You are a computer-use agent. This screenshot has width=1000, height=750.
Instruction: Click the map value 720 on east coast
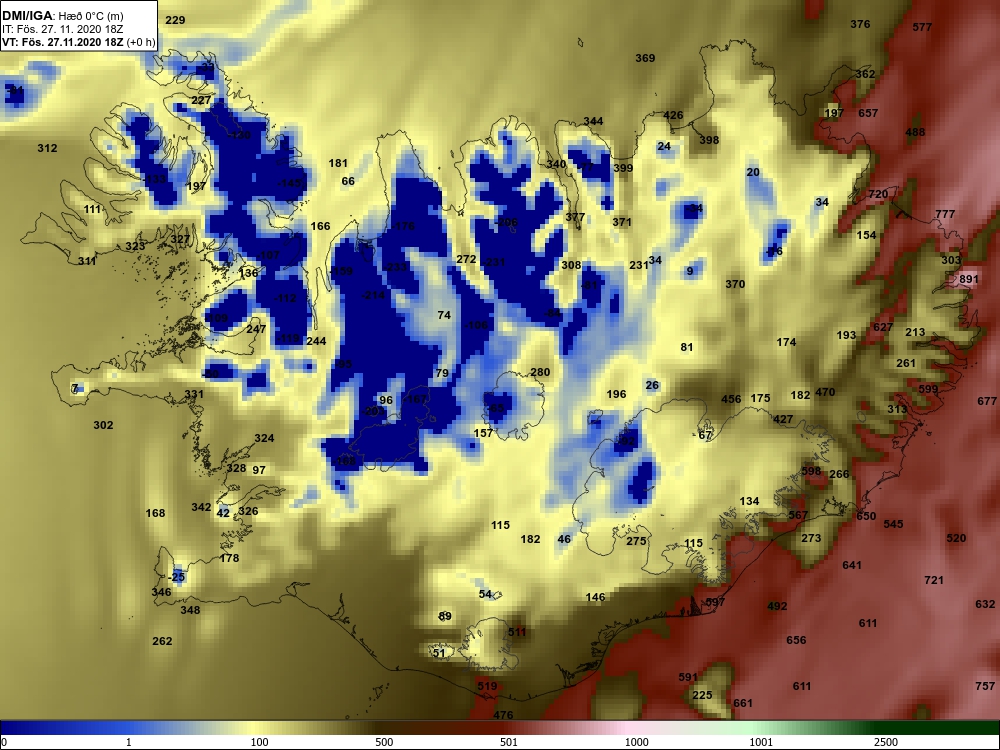coord(878,194)
